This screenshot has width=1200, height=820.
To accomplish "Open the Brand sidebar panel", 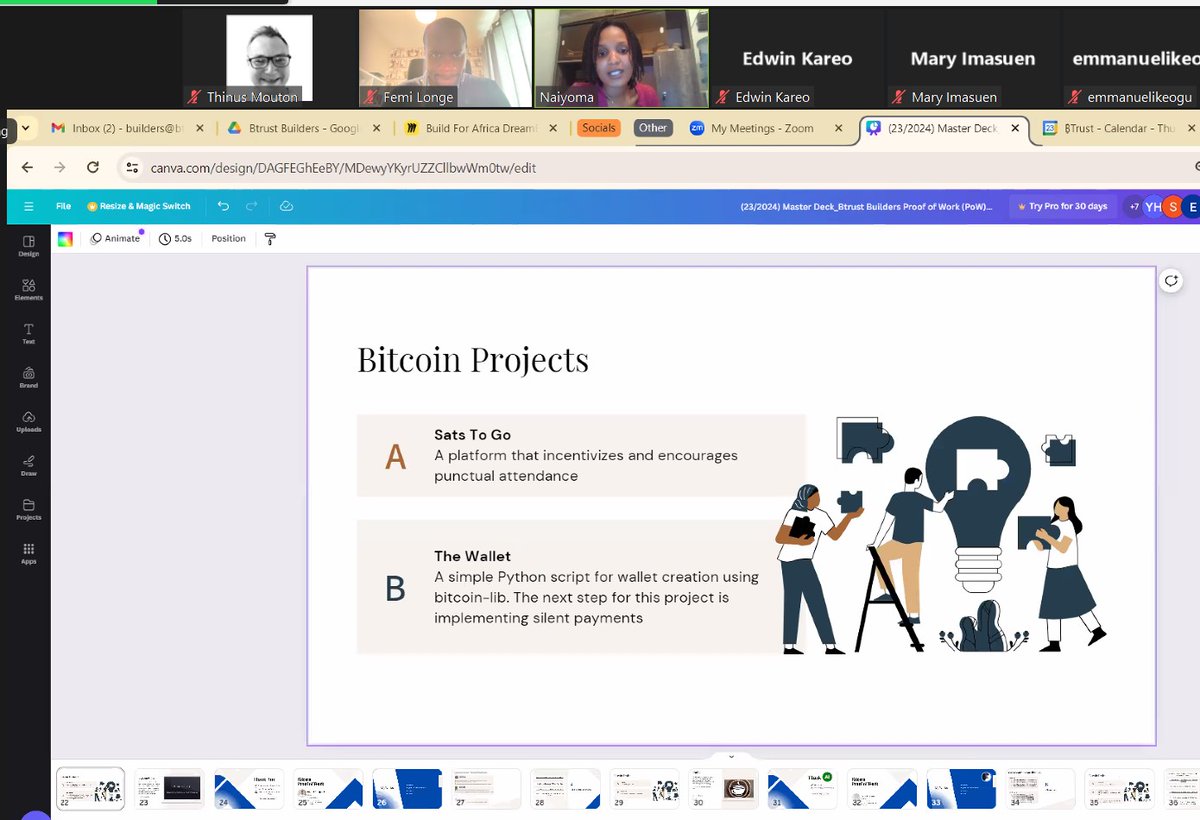I will 28,378.
